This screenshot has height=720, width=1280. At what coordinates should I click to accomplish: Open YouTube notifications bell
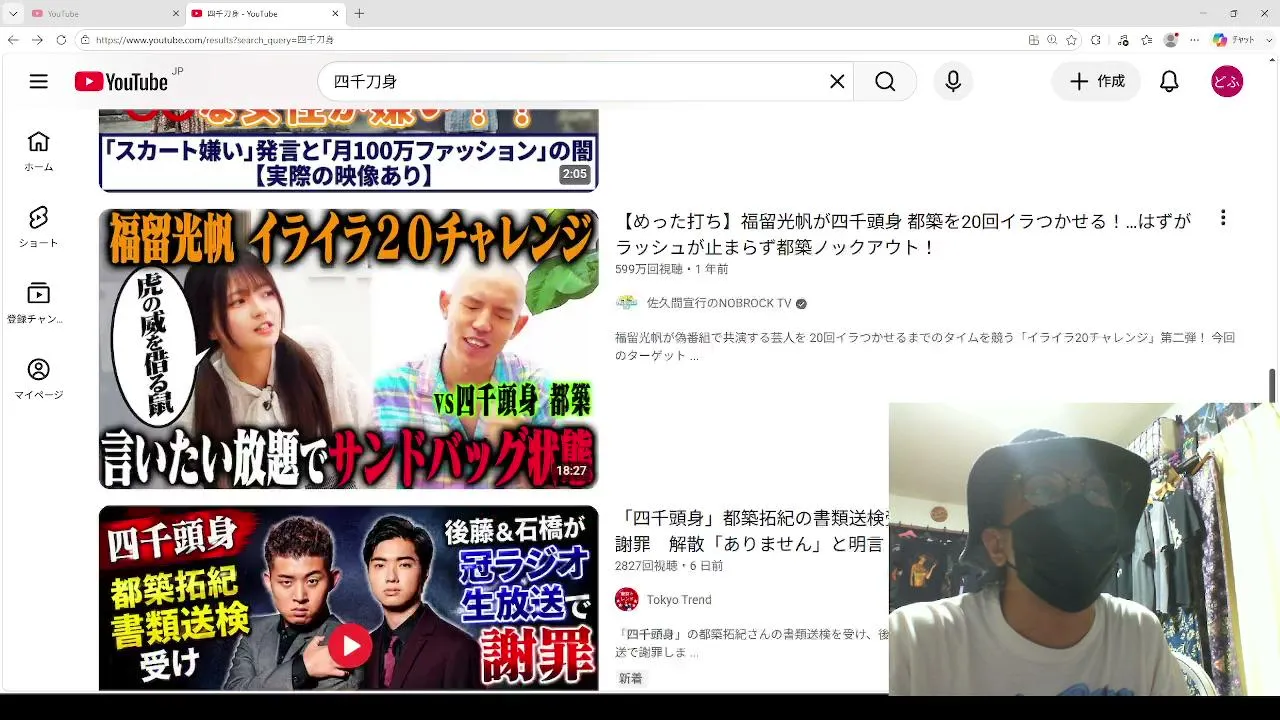[x=1169, y=82]
